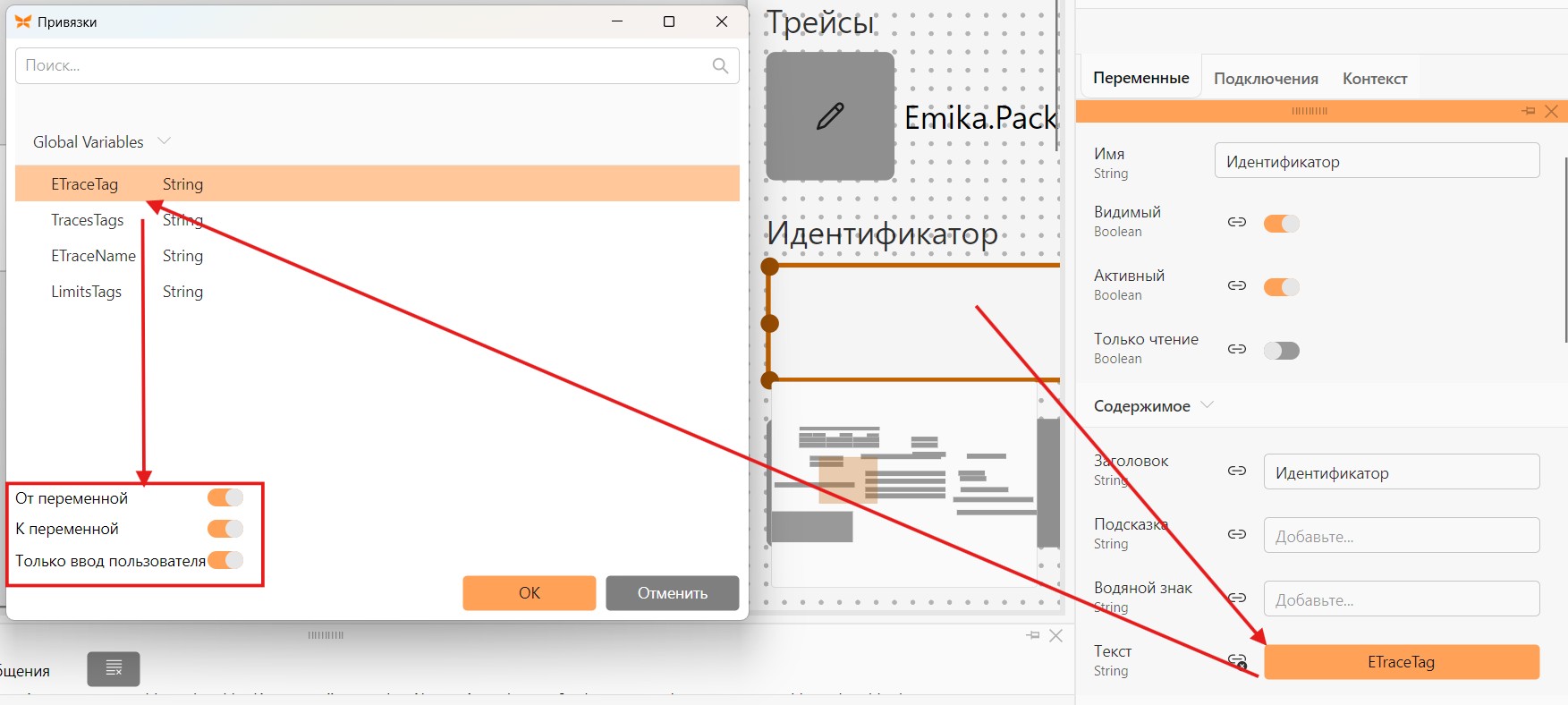Click the Привязки window app icon
Screen dimensions: 1568x705
point(23,21)
